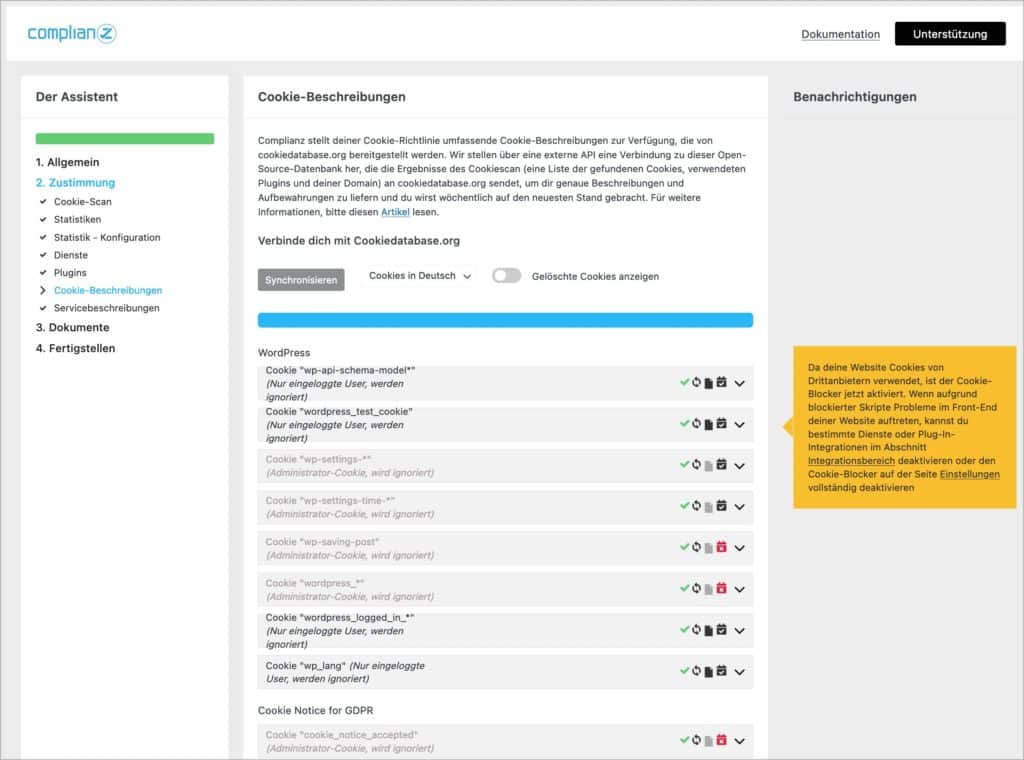Image resolution: width=1024 pixels, height=760 pixels.
Task: Follow the Integrationsbereich link in the notice
Action: (851, 461)
